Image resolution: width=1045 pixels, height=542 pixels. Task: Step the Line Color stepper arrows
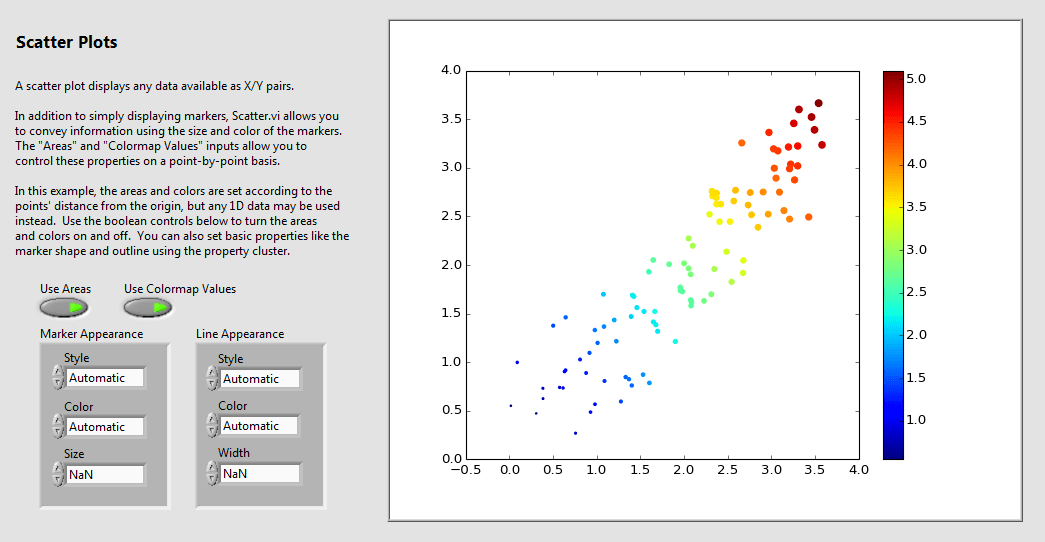click(213, 425)
